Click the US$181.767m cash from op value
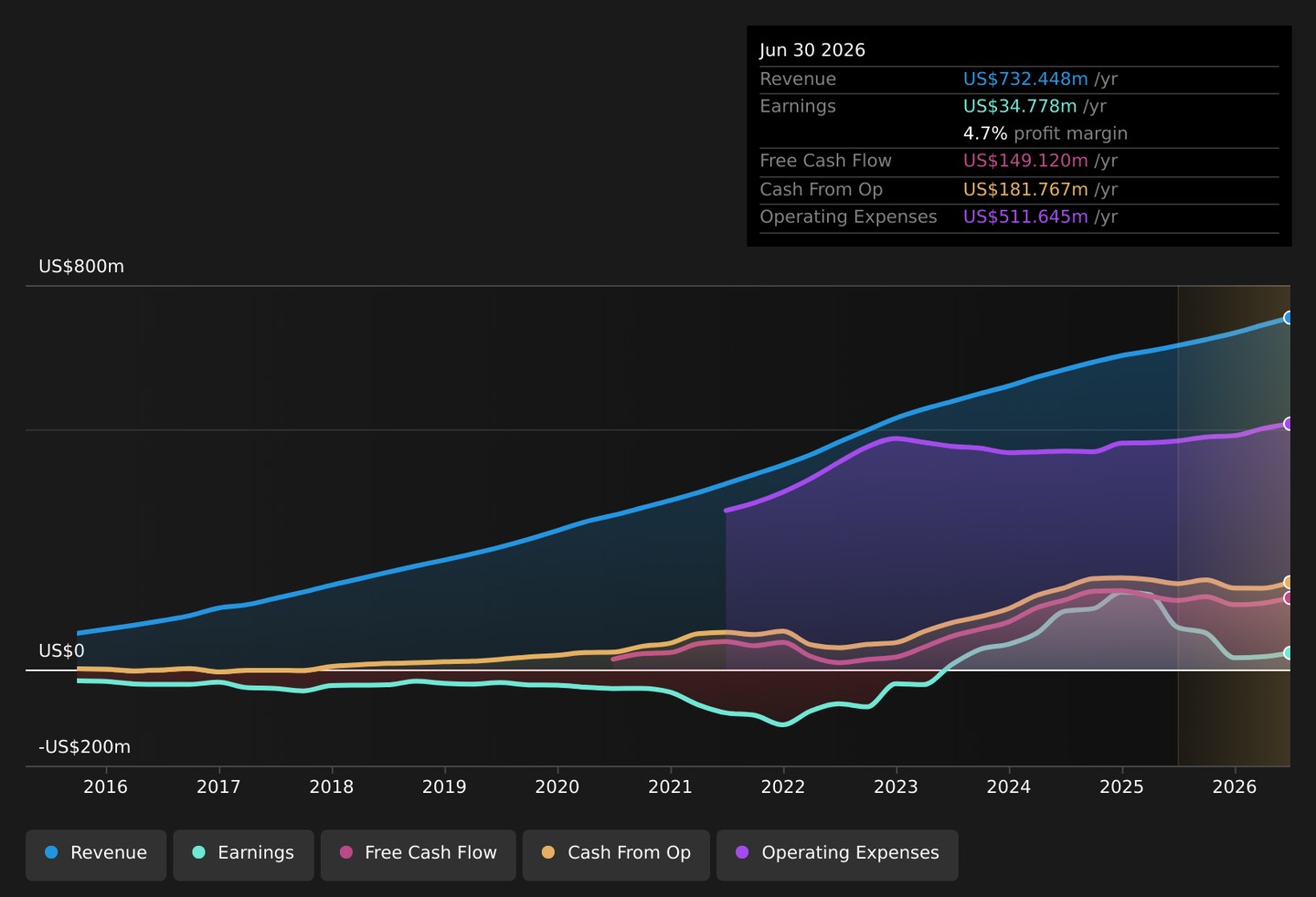The height and width of the screenshot is (897, 1316). point(1025,190)
